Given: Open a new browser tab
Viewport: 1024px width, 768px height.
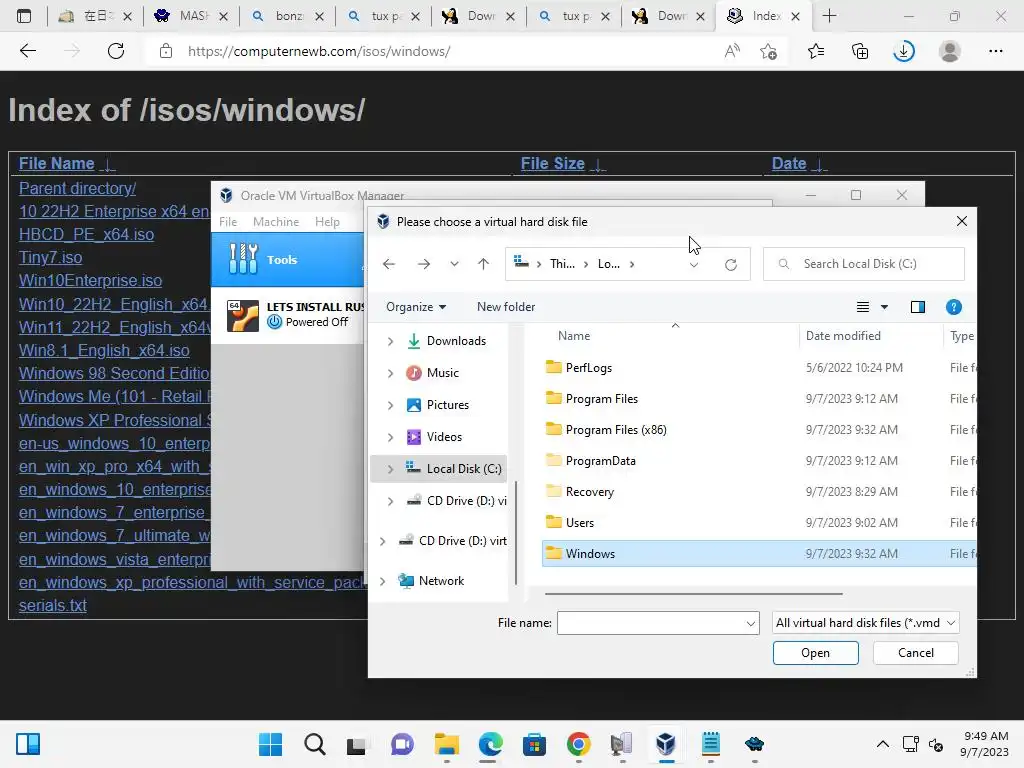Looking at the screenshot, I should click(x=829, y=16).
